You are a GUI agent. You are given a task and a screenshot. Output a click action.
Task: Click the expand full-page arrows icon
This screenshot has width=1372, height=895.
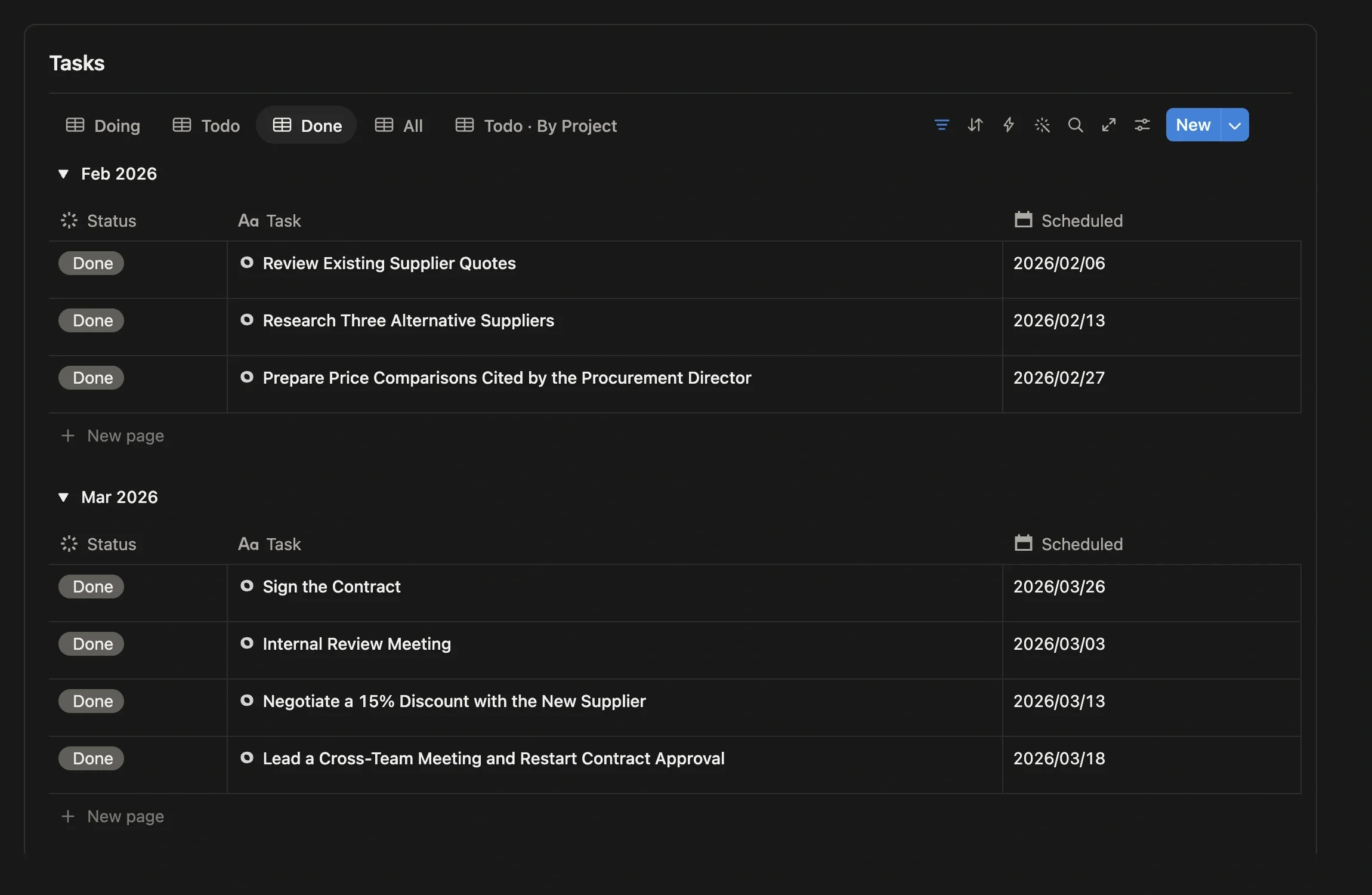(1108, 125)
